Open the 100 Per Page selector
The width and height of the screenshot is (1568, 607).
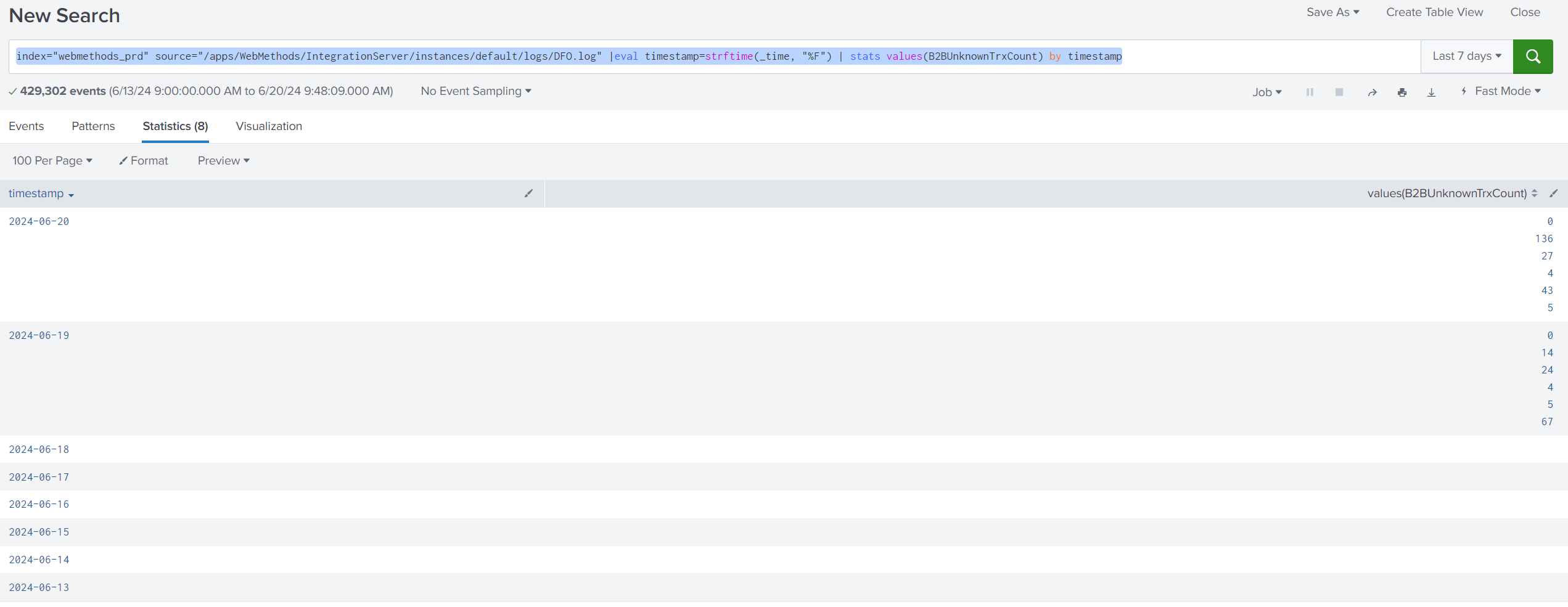(52, 160)
